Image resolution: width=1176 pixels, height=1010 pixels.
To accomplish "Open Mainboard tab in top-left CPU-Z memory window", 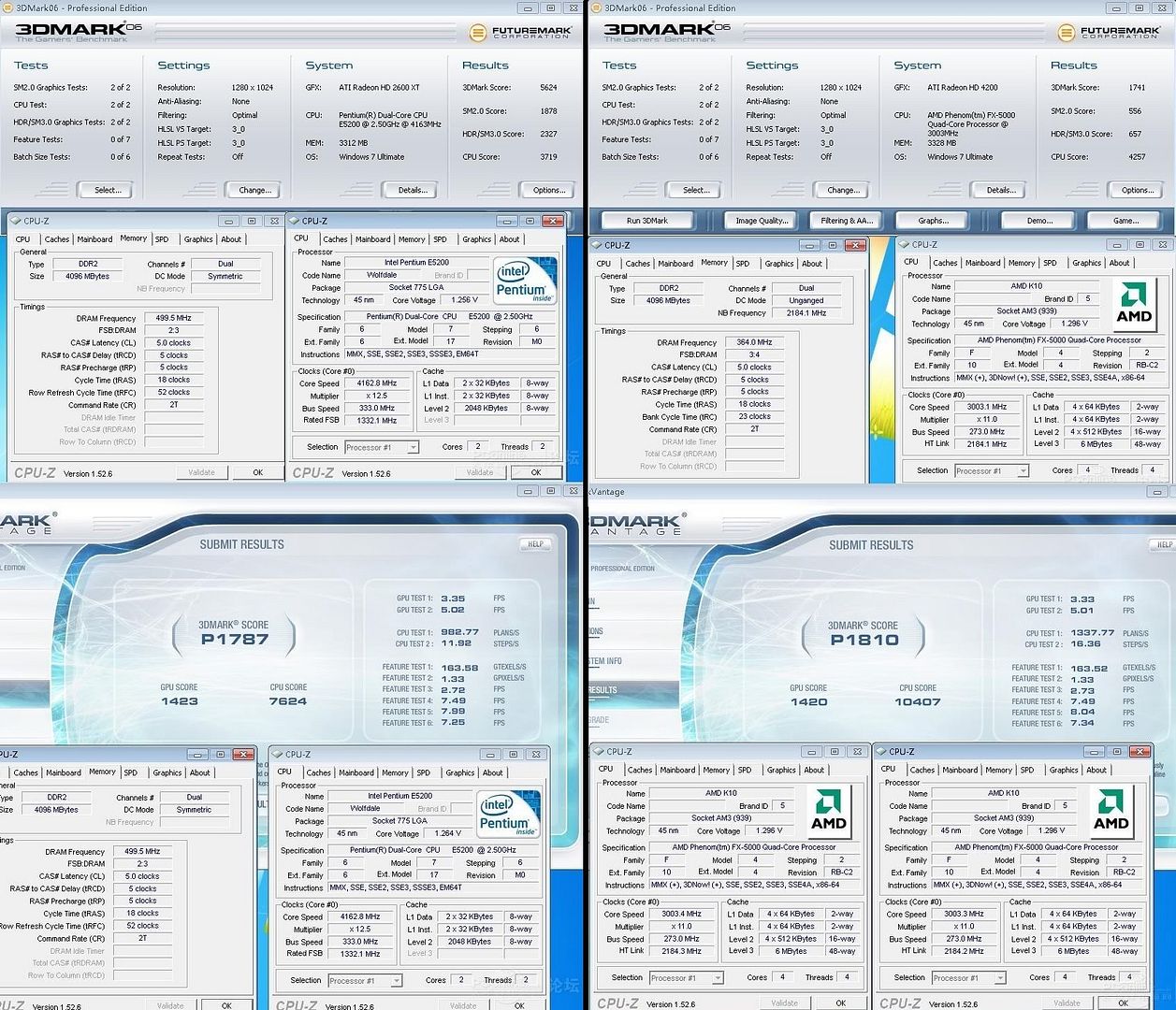I will pos(94,239).
